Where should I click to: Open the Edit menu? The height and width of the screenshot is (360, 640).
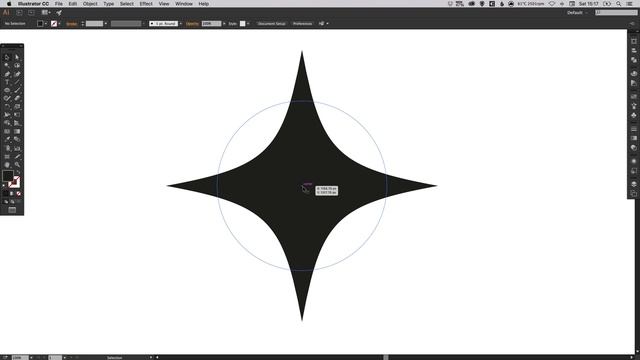pyautogui.click(x=73, y=4)
